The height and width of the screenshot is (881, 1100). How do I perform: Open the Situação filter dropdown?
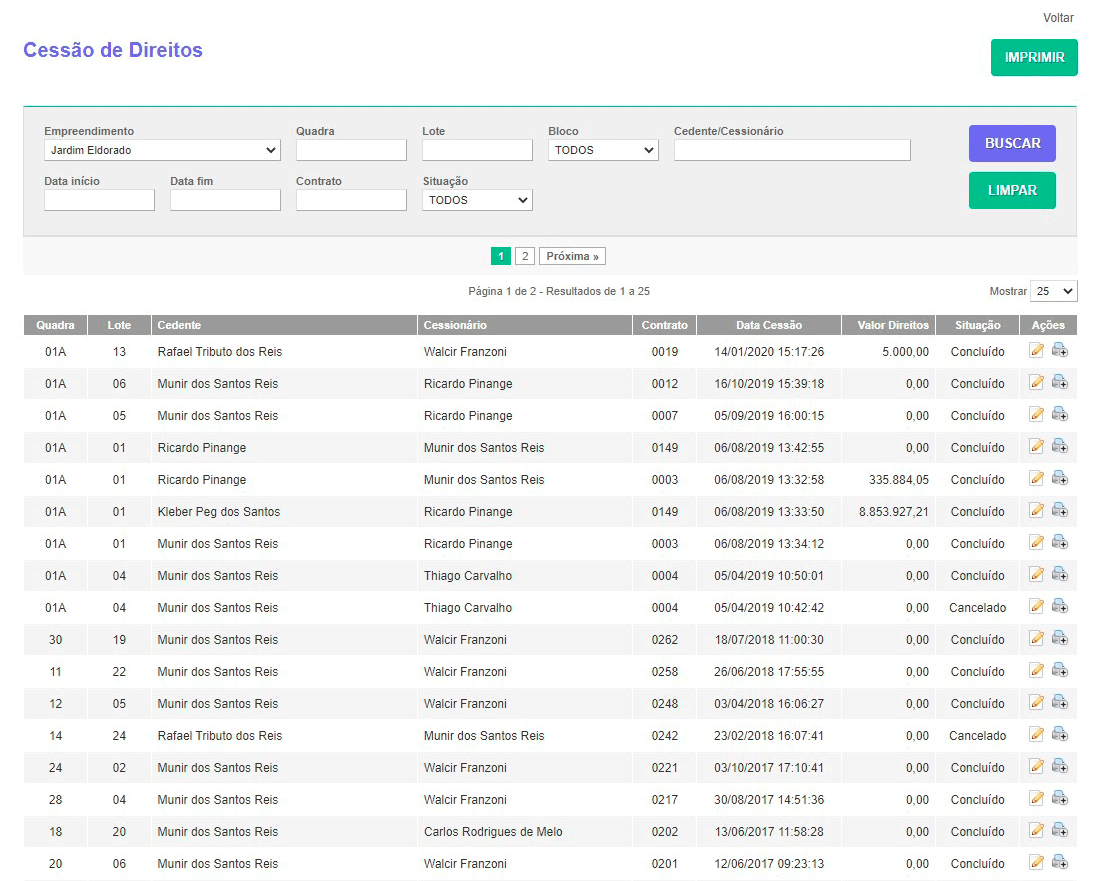pos(477,200)
